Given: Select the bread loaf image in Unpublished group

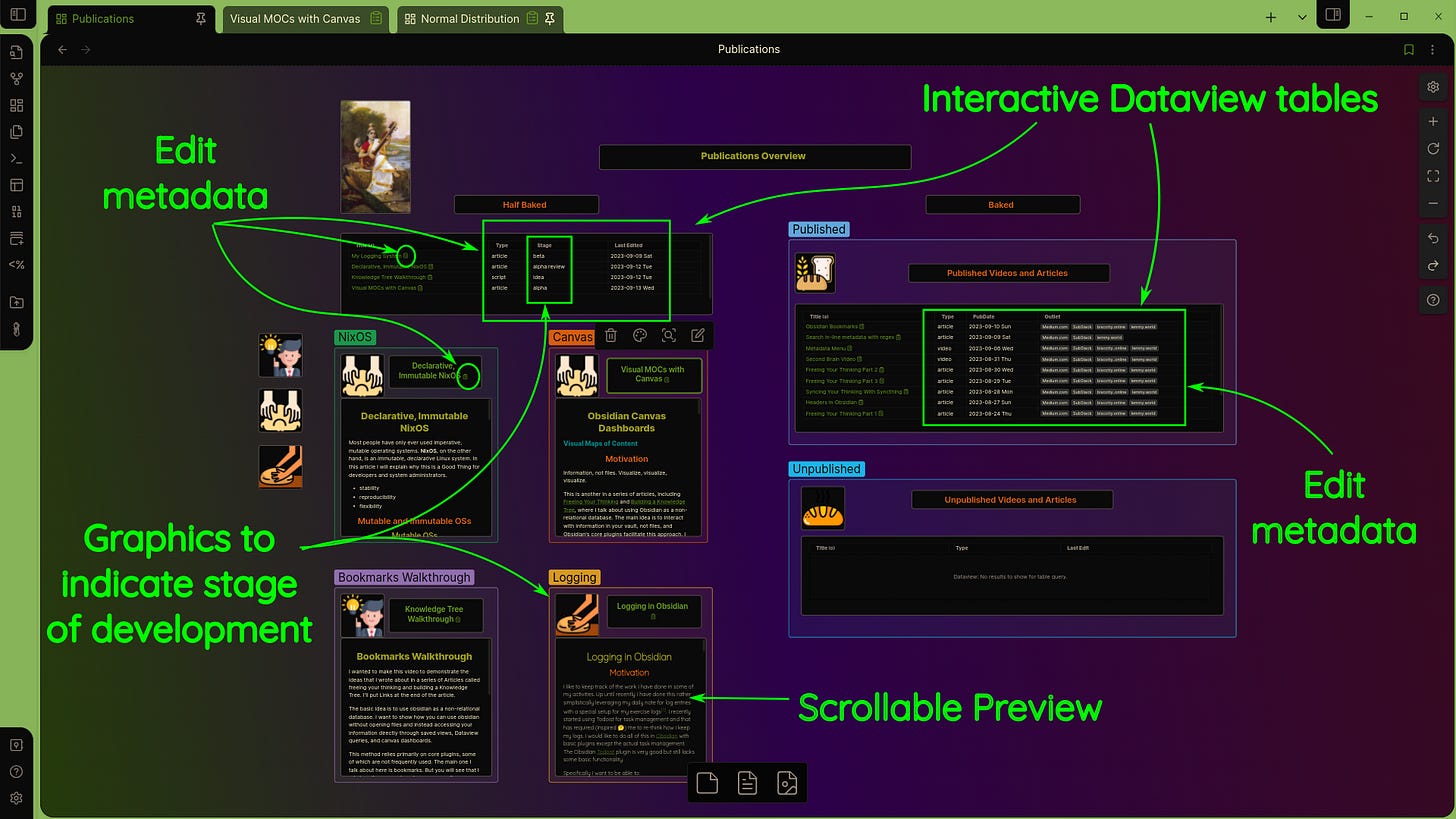Looking at the screenshot, I should (823, 508).
